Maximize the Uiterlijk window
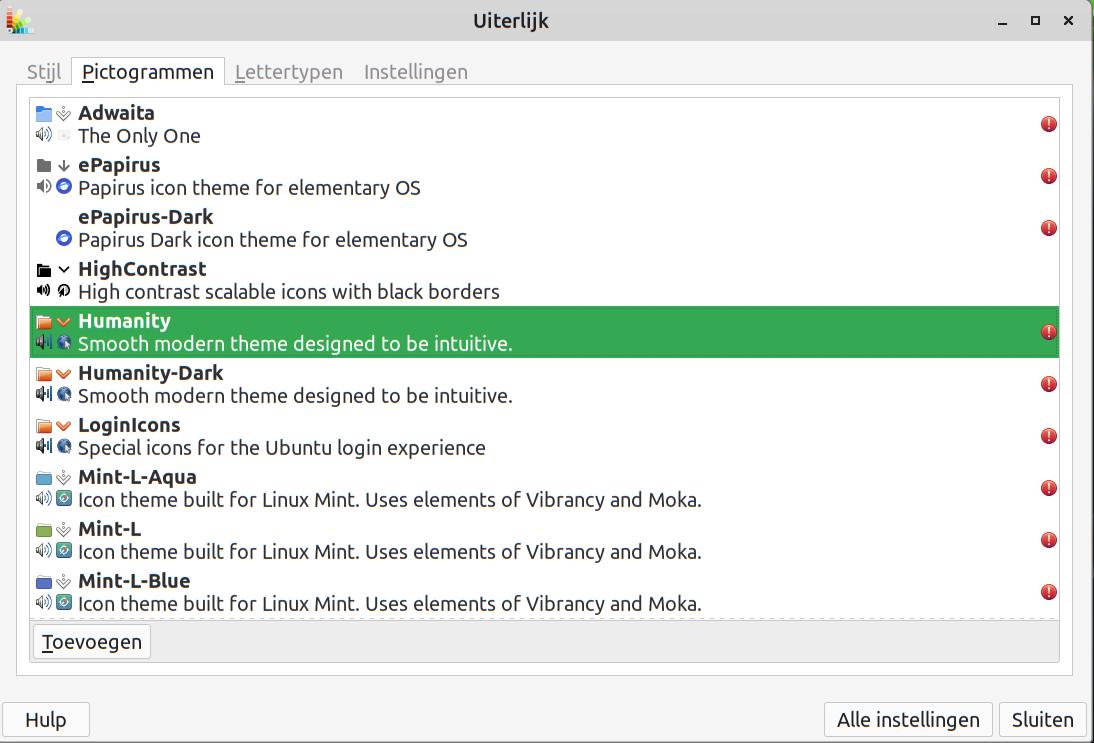 coord(1035,21)
